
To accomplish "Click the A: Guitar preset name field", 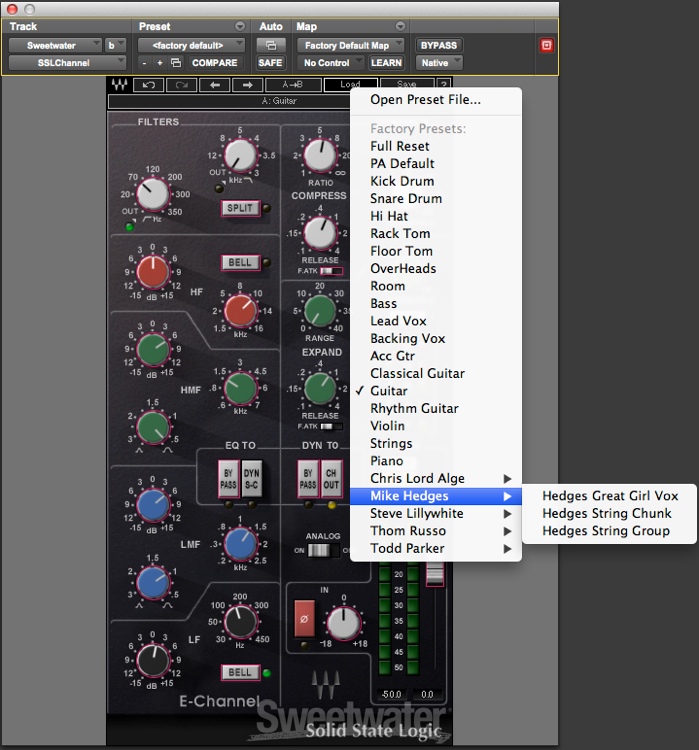I will pos(279,101).
